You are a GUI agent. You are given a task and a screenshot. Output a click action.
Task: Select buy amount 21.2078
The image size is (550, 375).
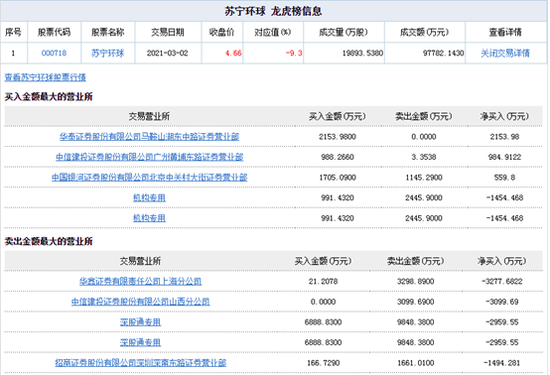[x=323, y=281]
